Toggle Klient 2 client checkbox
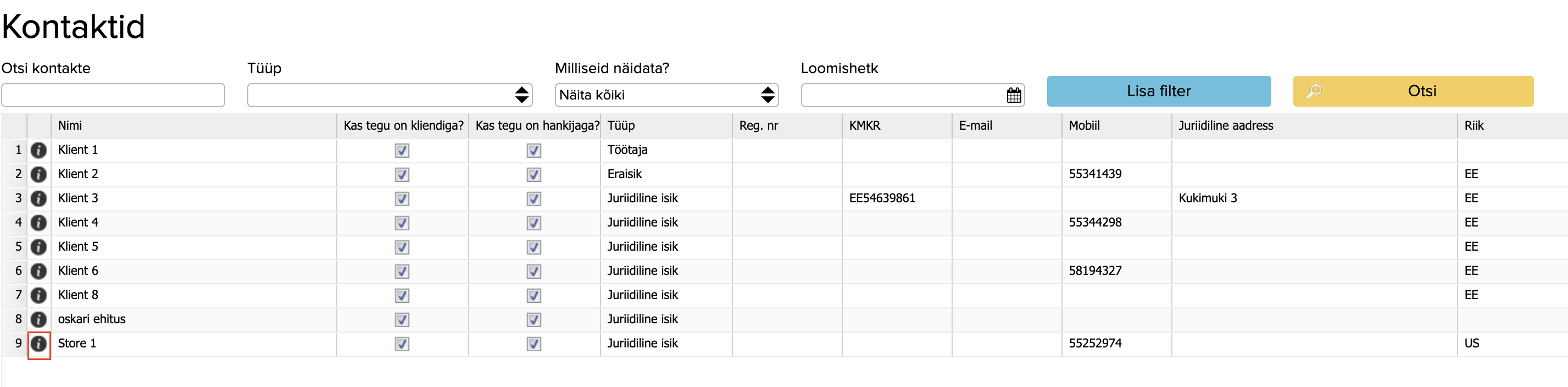 (402, 175)
